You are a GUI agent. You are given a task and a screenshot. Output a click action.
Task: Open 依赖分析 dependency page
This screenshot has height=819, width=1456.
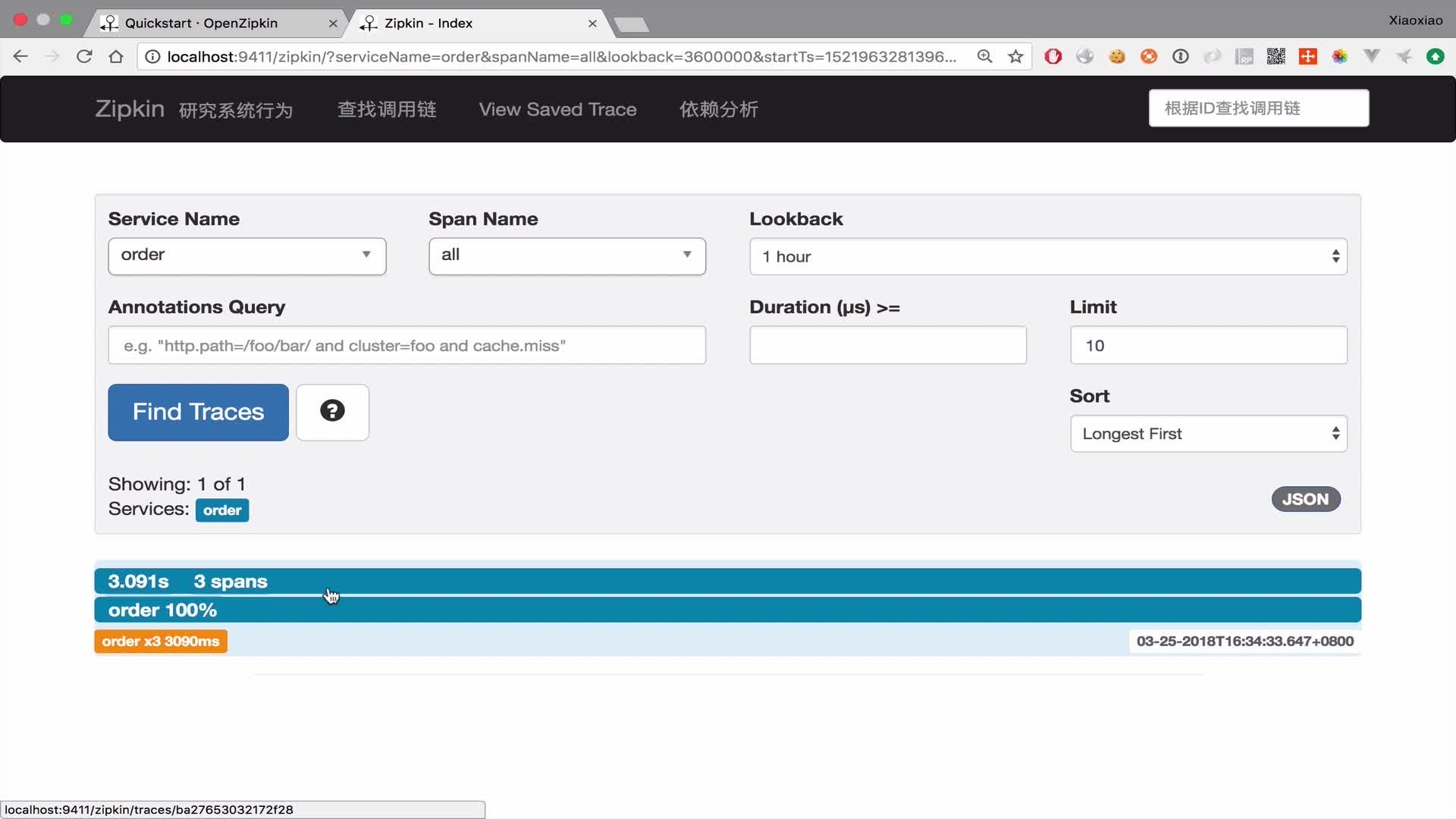click(x=718, y=109)
